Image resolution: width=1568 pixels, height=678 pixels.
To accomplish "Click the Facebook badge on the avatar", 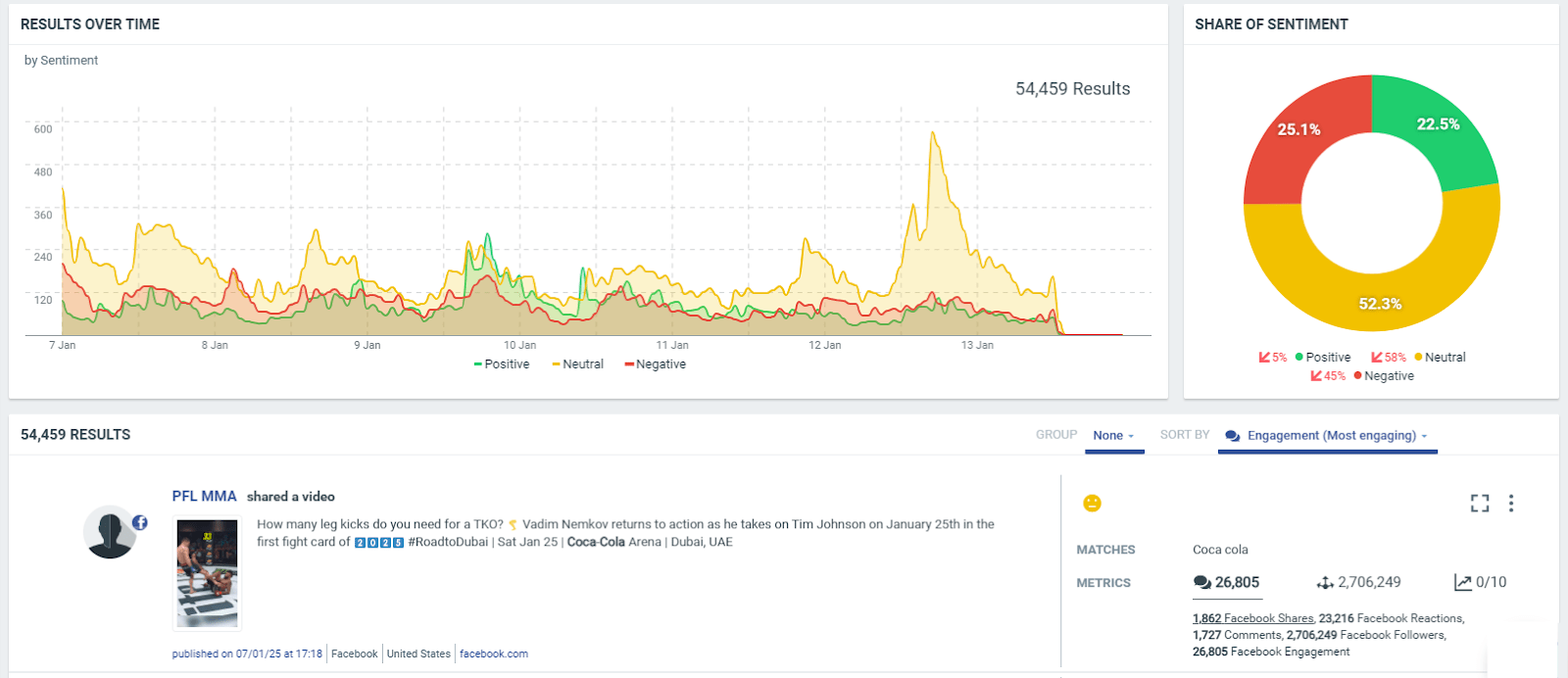I will click(140, 522).
